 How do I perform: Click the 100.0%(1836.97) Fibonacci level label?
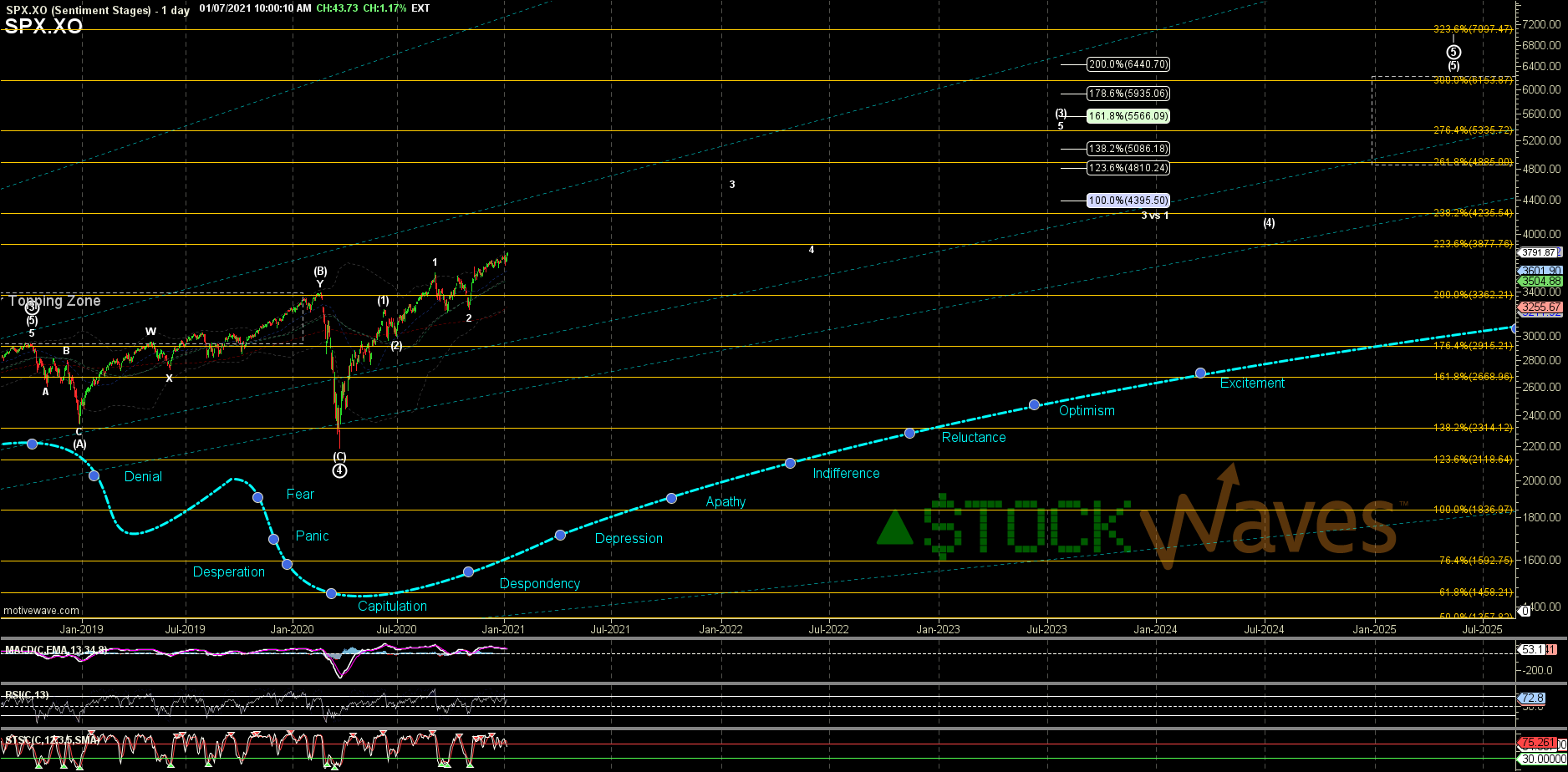pyautogui.click(x=1473, y=509)
